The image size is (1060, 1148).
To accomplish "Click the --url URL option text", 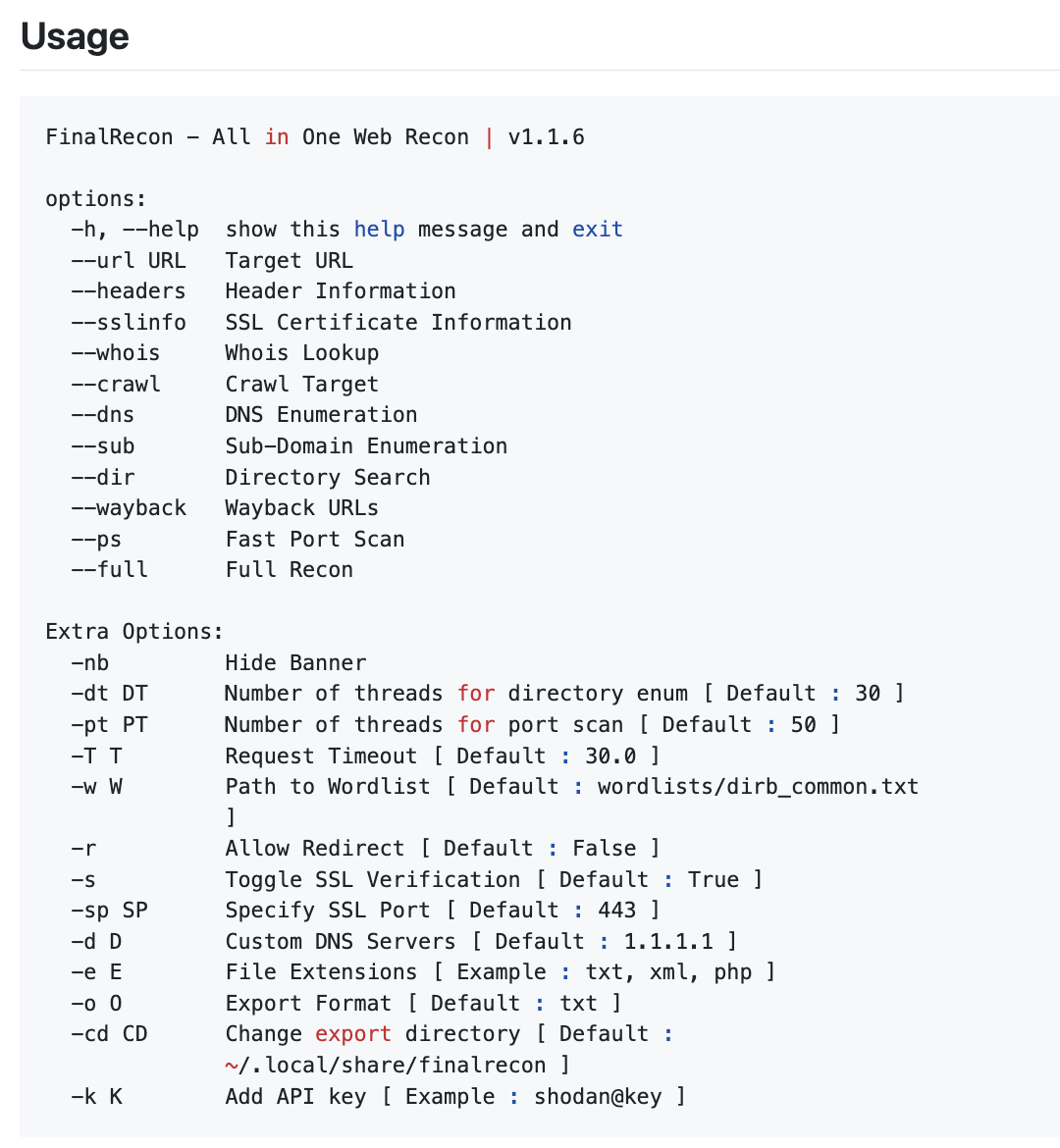I will tap(128, 260).
